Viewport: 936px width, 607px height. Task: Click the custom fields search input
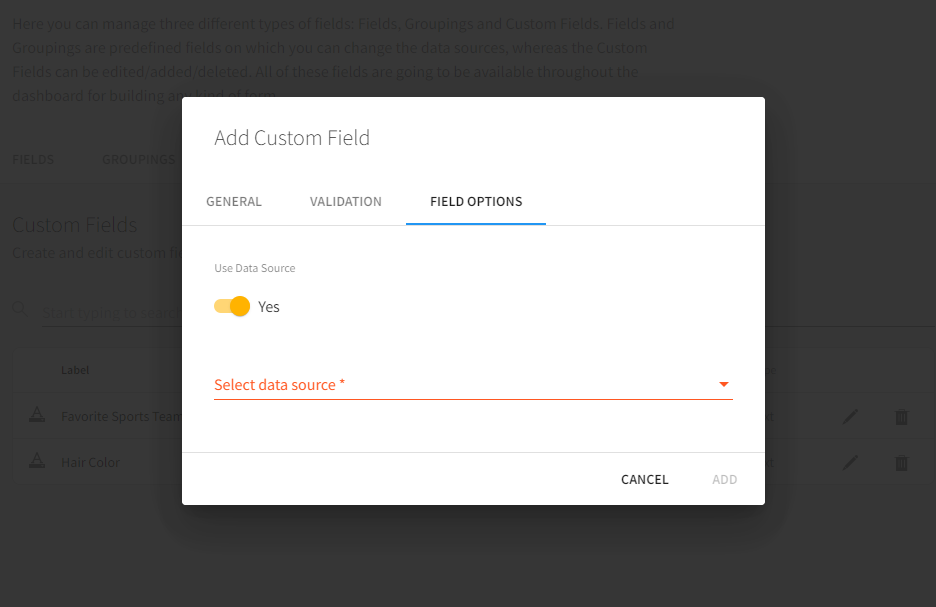coord(110,314)
